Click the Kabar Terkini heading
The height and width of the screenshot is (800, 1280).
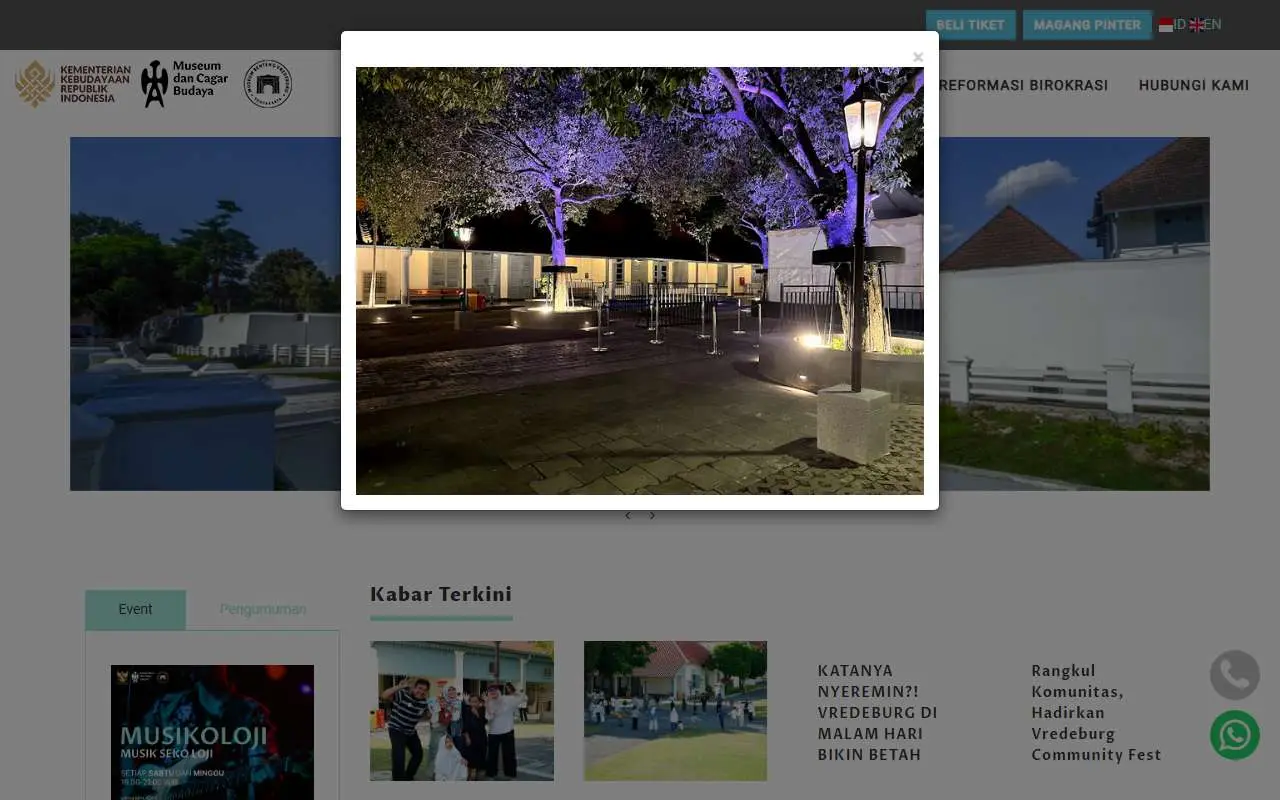point(441,594)
